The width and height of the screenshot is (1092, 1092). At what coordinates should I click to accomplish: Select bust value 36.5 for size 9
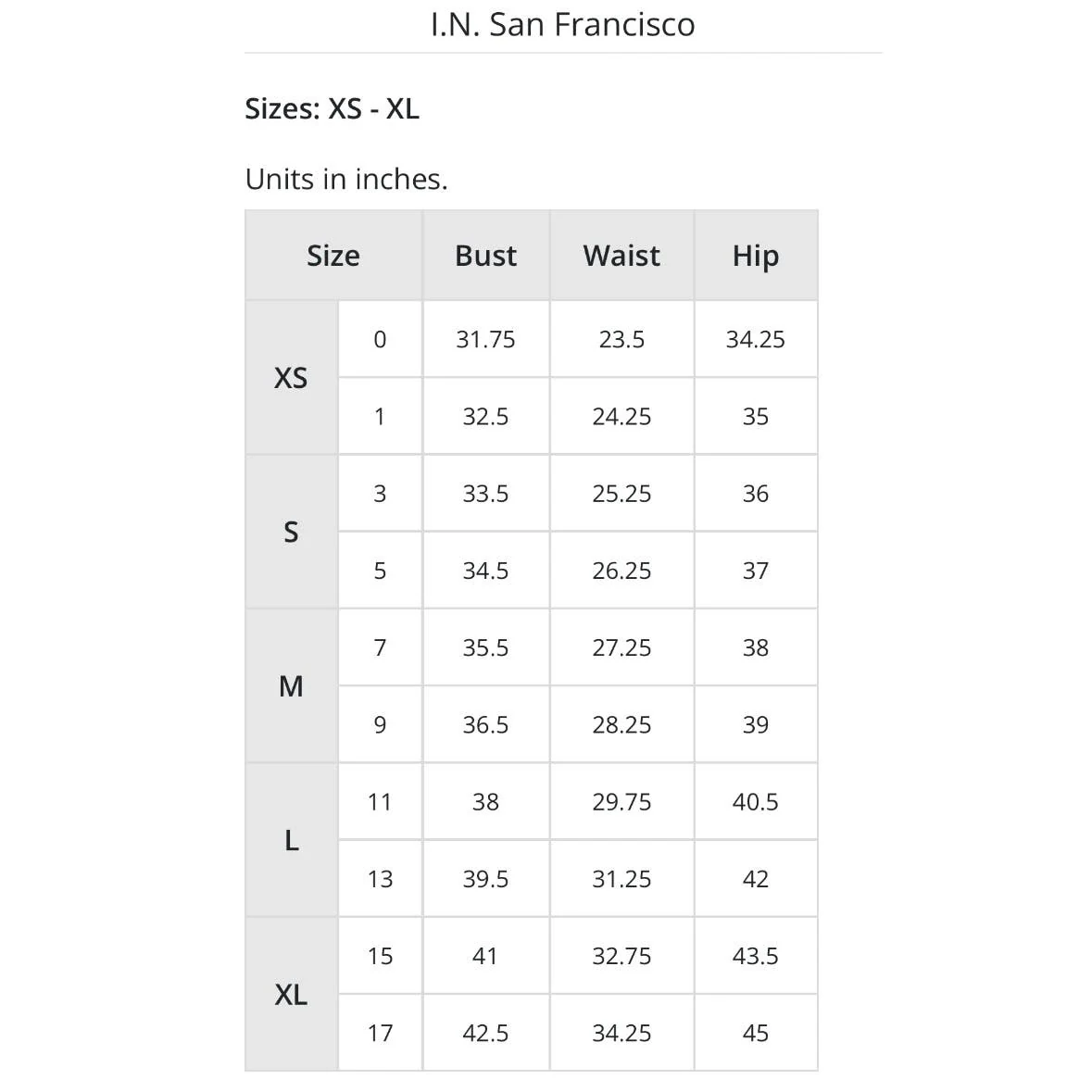[486, 725]
